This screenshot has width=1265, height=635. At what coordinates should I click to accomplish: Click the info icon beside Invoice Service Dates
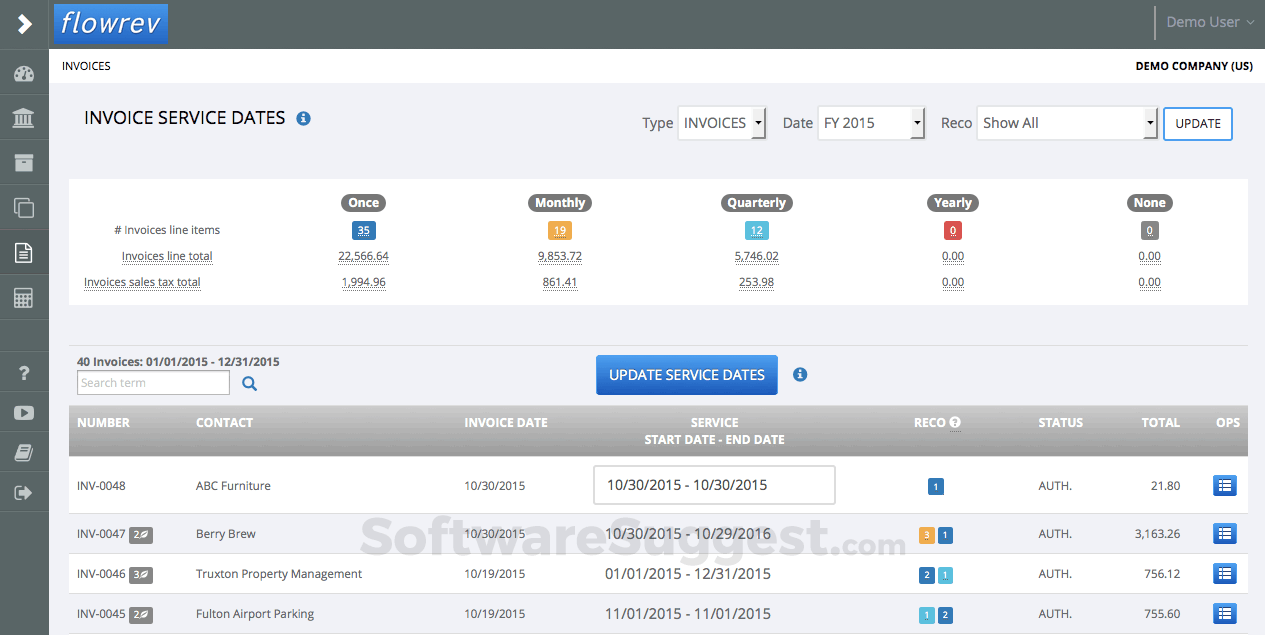303,118
